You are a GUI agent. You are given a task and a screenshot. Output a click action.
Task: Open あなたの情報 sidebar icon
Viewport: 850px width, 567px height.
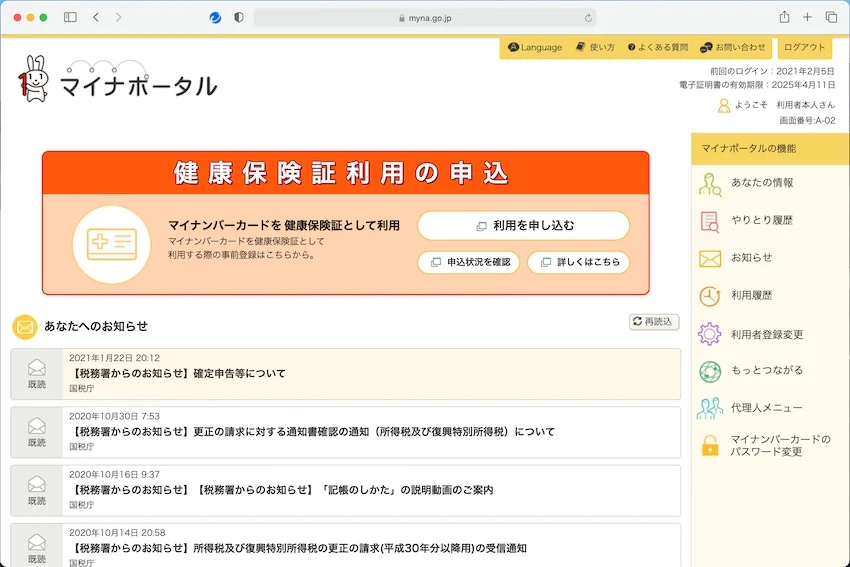coord(710,184)
